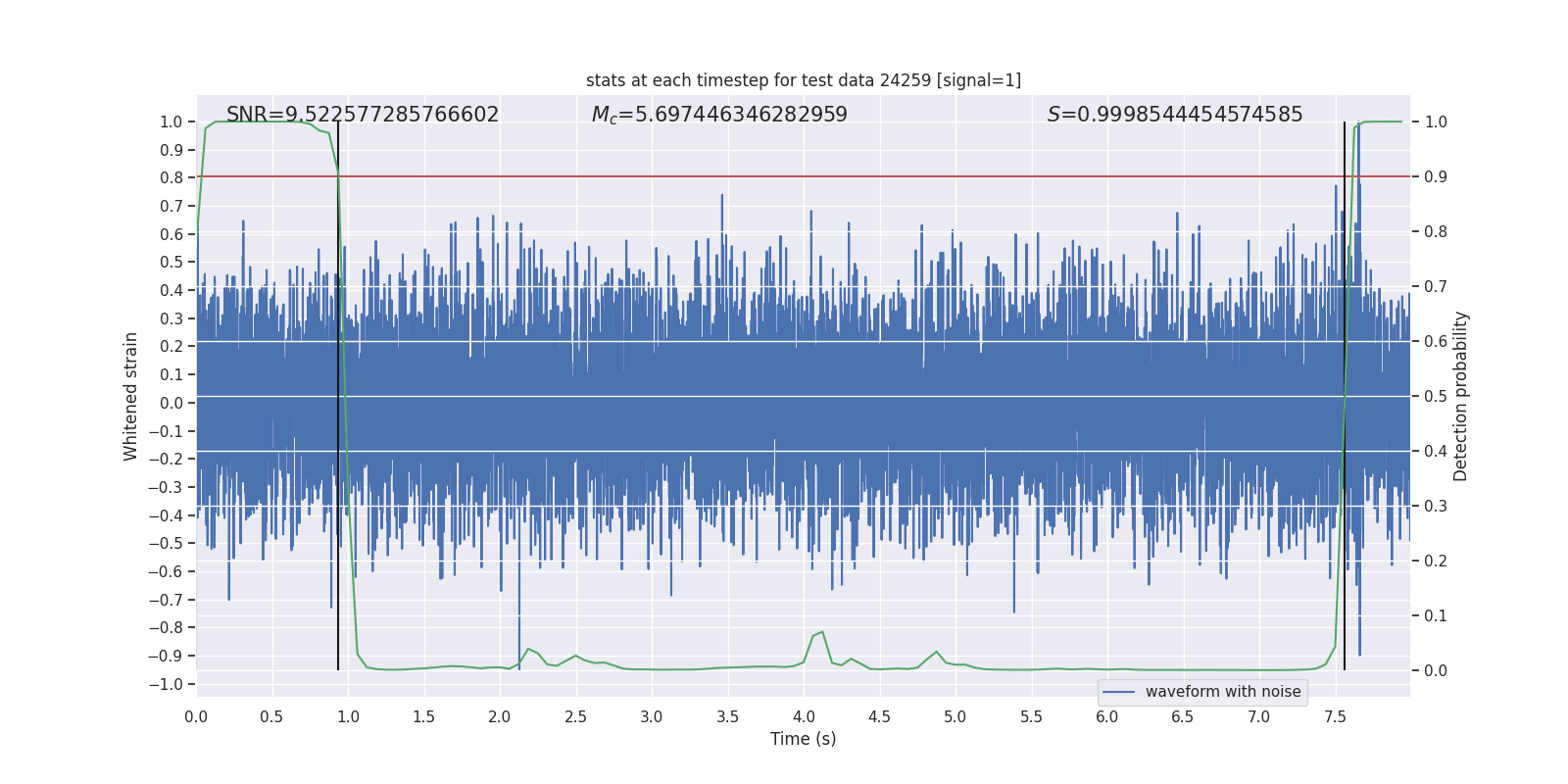Select the S=0.9998 score annotation
The height and width of the screenshot is (784, 1568).
point(1174,115)
